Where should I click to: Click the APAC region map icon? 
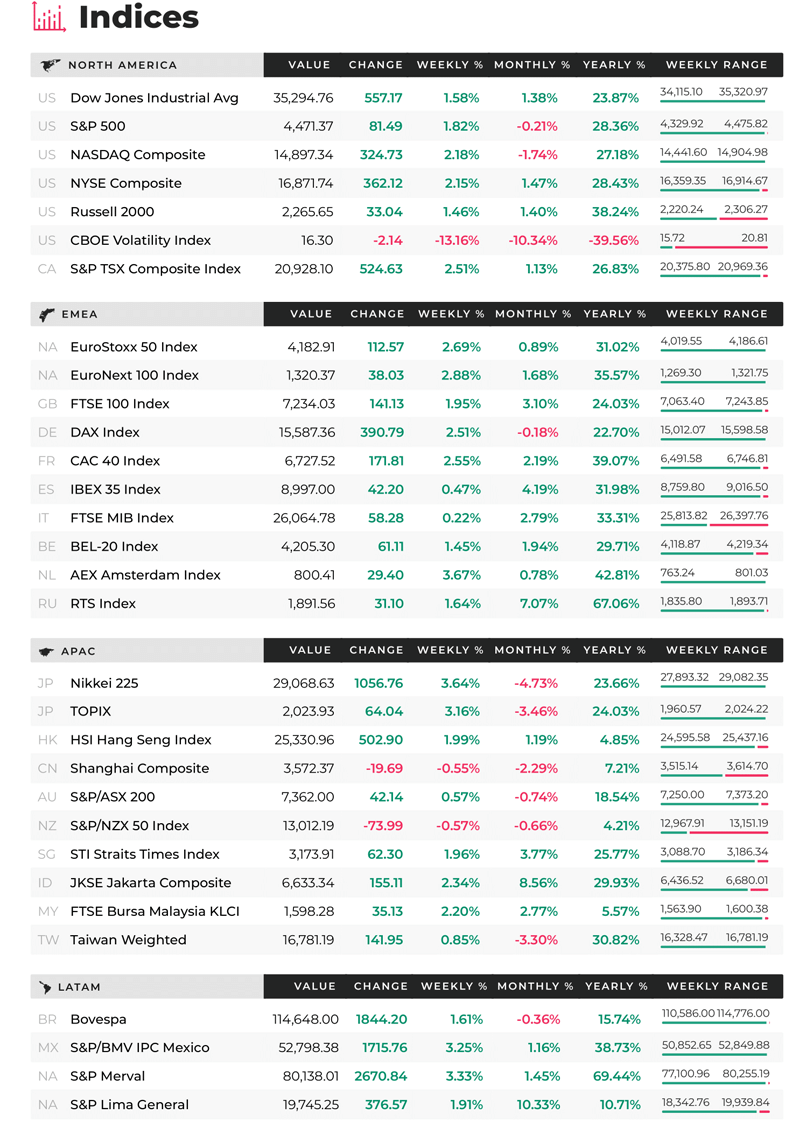47,651
